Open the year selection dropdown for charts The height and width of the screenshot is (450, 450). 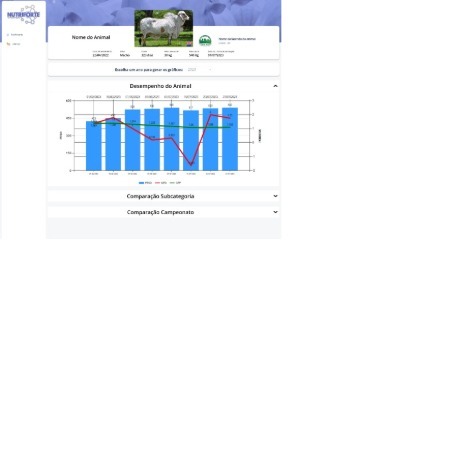point(199,70)
